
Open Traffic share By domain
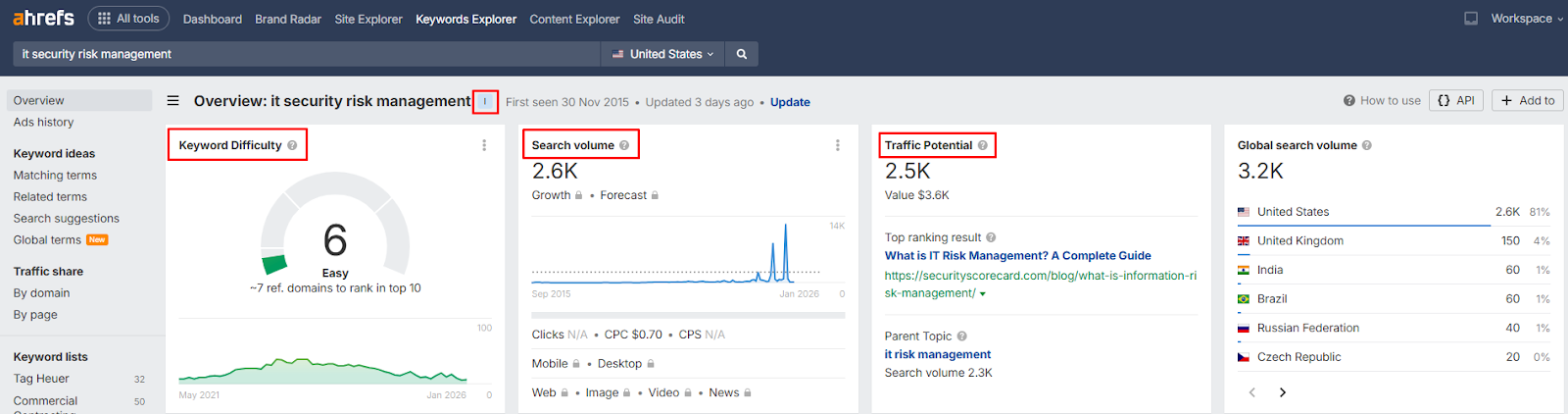[41, 293]
